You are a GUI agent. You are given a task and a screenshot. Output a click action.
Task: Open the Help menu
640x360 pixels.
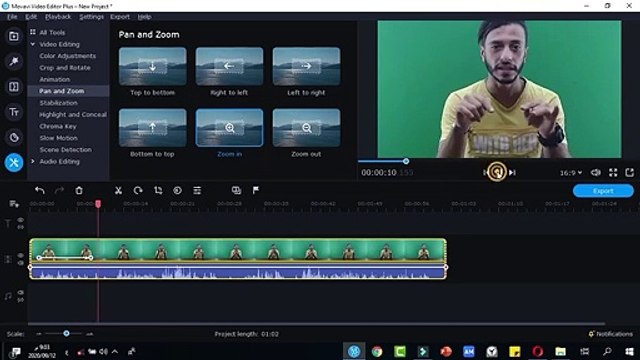coord(144,17)
